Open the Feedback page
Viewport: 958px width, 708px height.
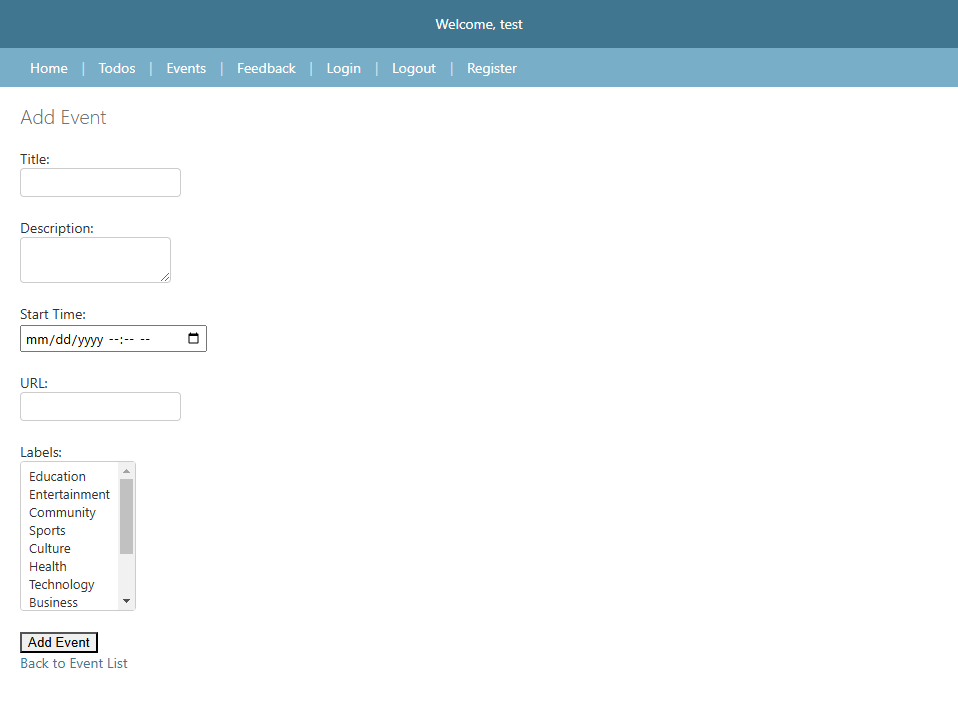point(266,68)
